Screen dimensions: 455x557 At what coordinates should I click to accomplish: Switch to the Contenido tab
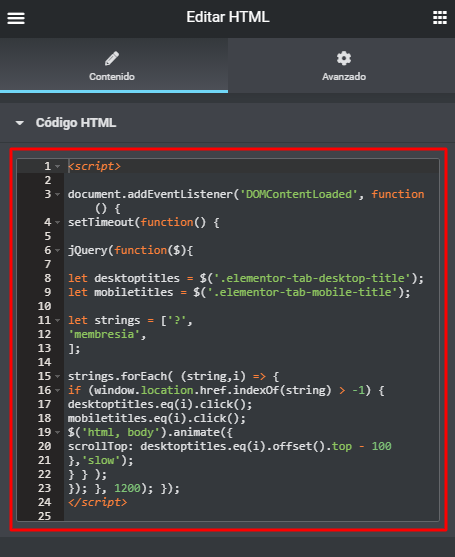click(x=114, y=66)
